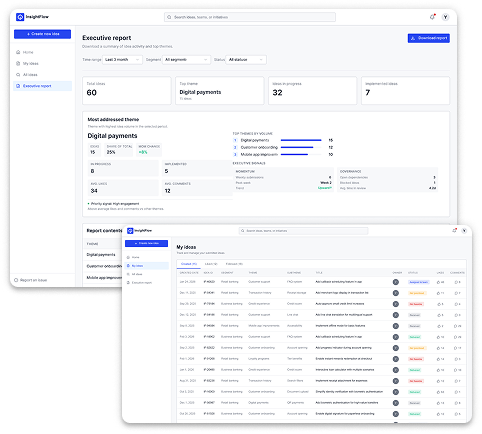Click the My ideas icon in Executive report sidebar
This screenshot has width=482, height=434.
click(18, 63)
